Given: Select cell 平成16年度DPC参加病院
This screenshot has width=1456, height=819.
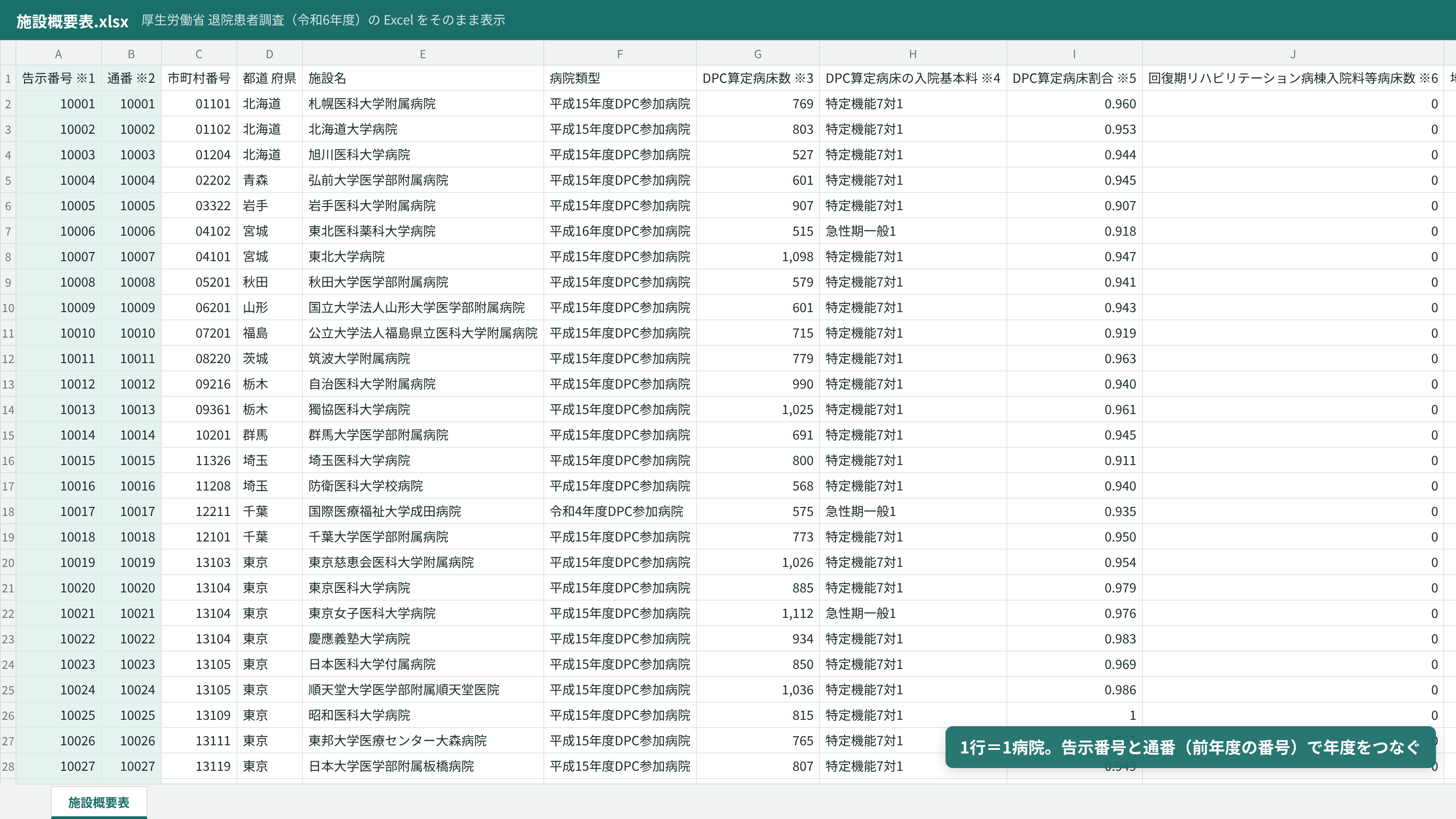Looking at the screenshot, I should click(x=620, y=231).
